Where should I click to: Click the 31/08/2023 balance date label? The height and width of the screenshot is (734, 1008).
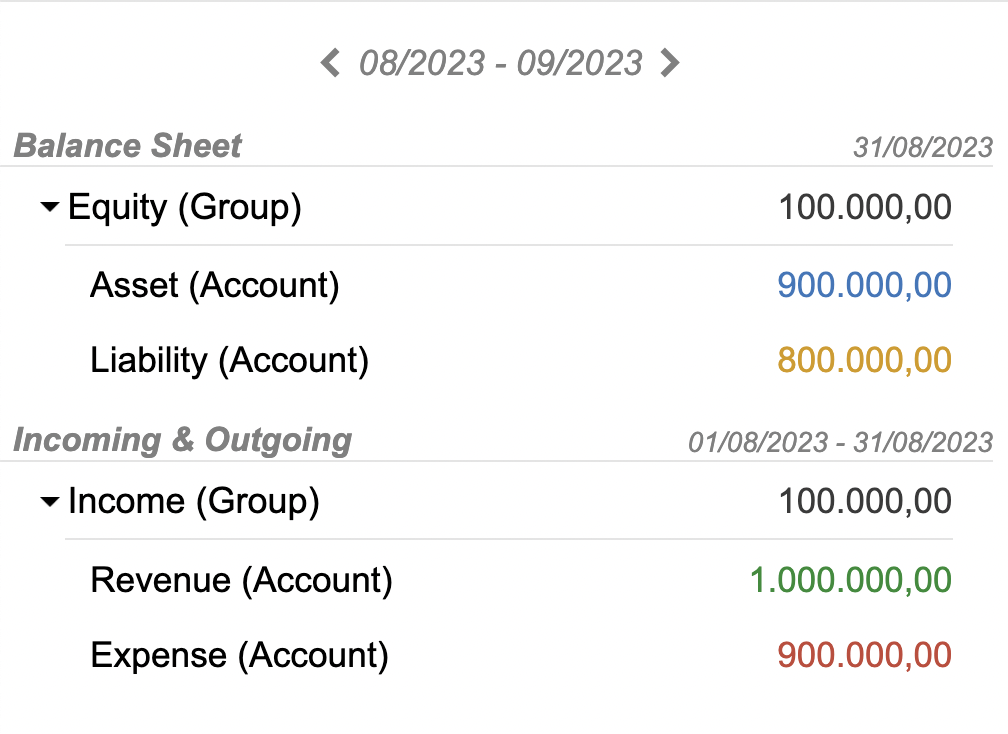point(921,147)
